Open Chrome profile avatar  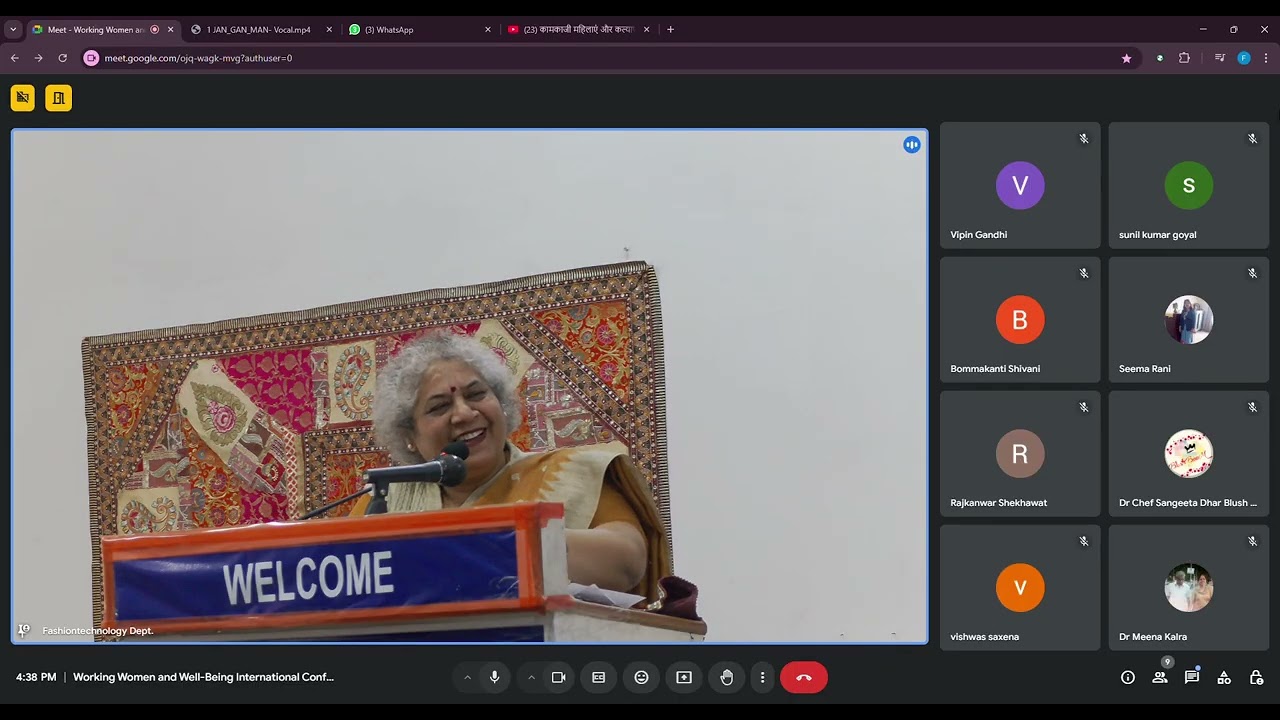point(1244,58)
